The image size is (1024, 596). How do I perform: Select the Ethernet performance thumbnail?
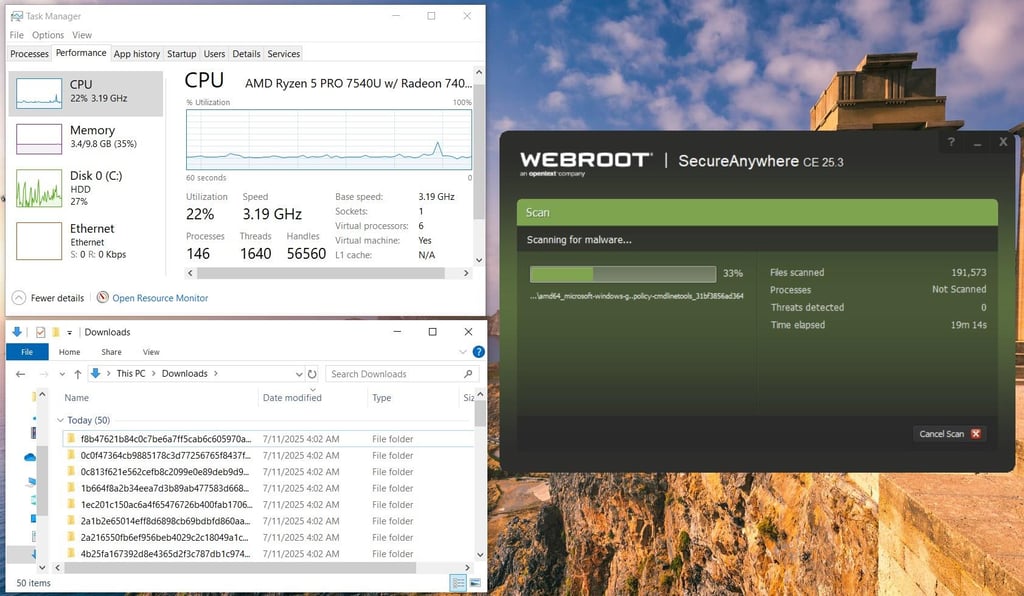click(x=39, y=241)
